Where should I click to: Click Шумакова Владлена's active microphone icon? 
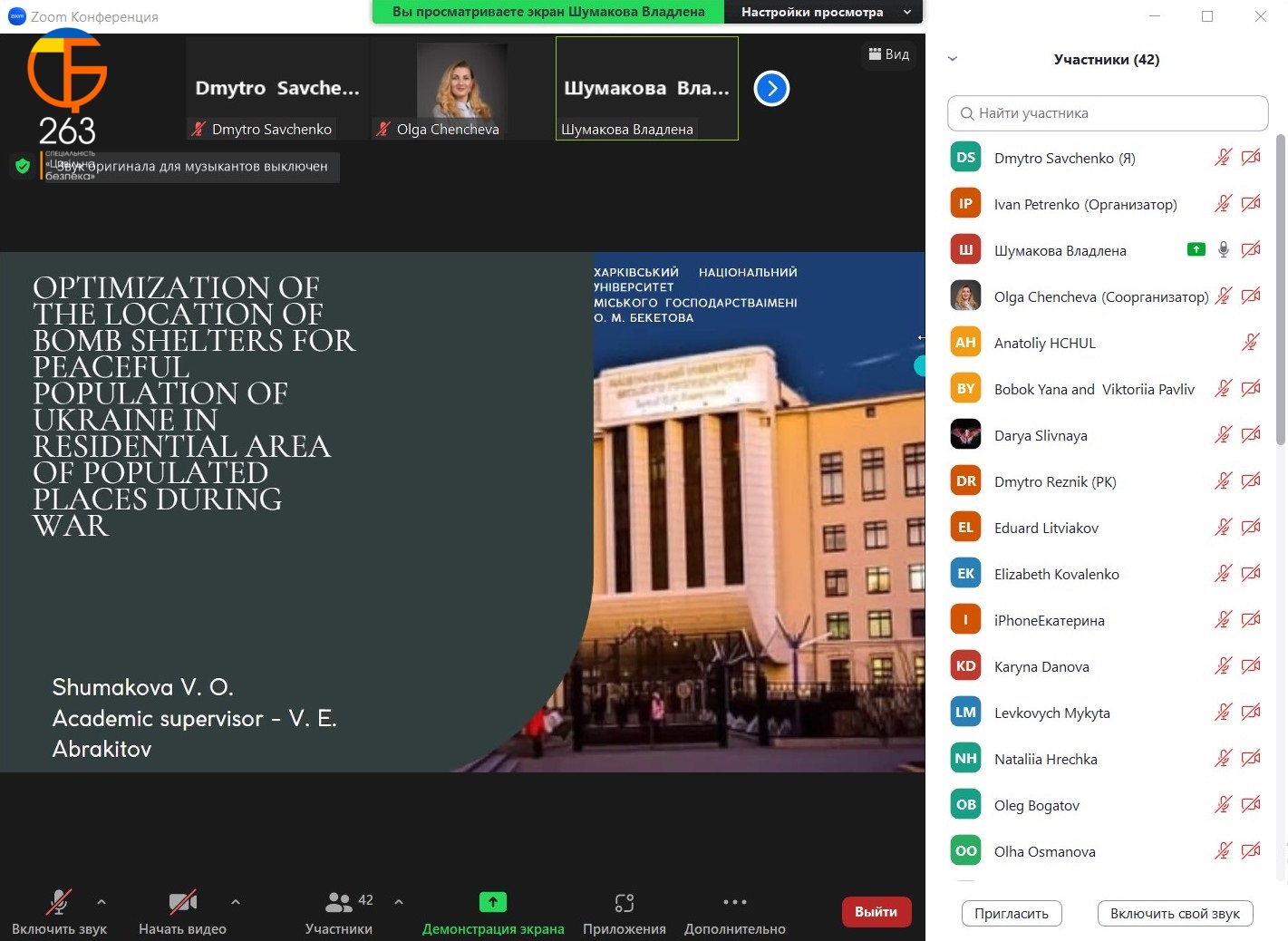pos(1224,250)
